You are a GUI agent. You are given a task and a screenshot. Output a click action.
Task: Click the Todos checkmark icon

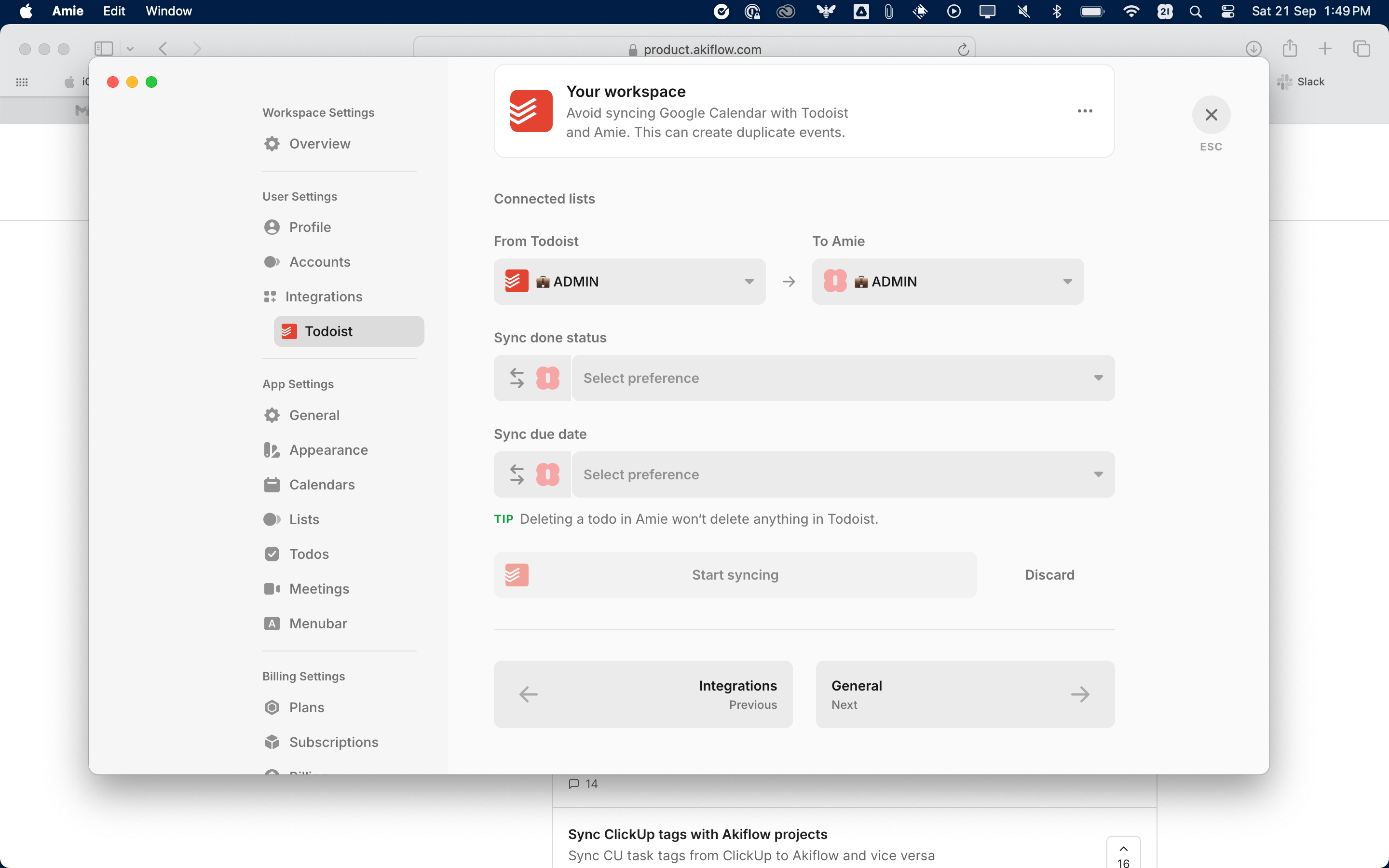click(x=272, y=554)
